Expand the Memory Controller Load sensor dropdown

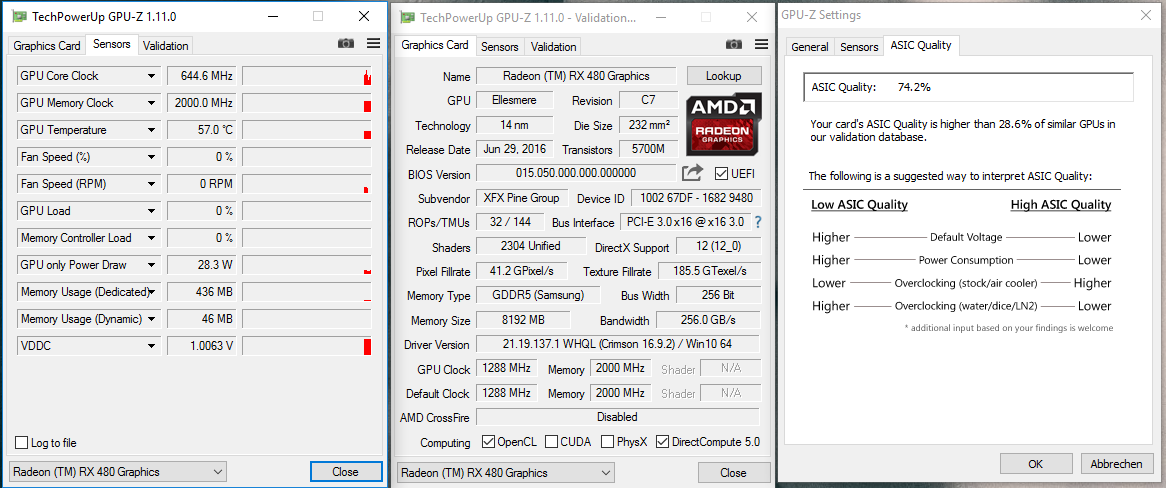(x=152, y=238)
